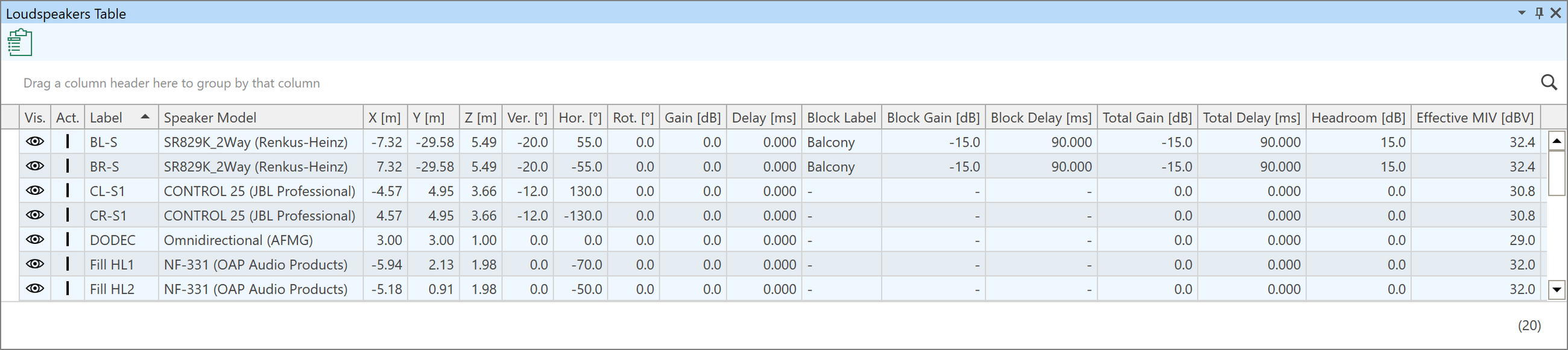Viewport: 1568px width, 350px height.
Task: Click the clipboard paste icon in toolbar
Action: pyautogui.click(x=19, y=42)
